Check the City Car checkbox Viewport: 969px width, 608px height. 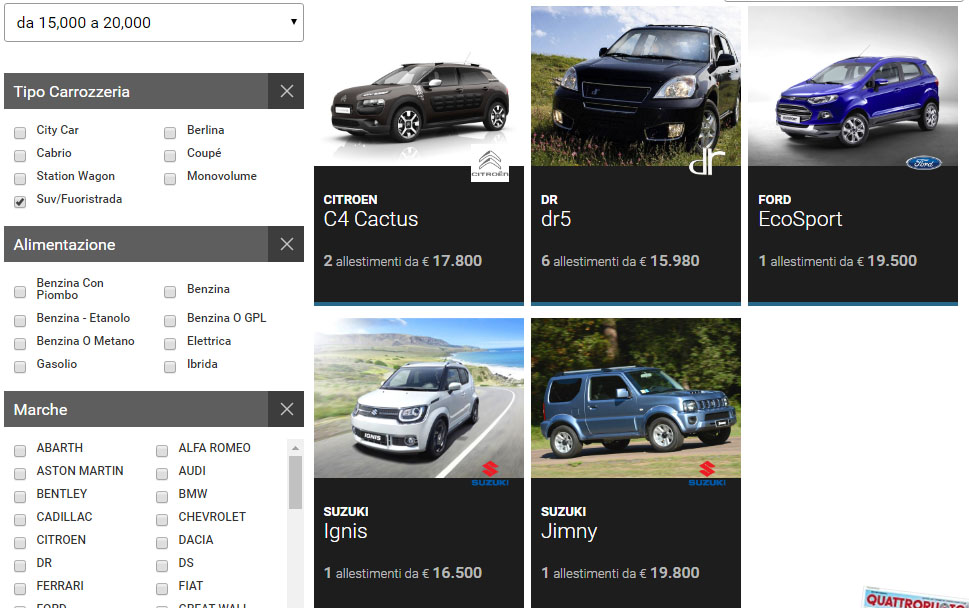20,133
